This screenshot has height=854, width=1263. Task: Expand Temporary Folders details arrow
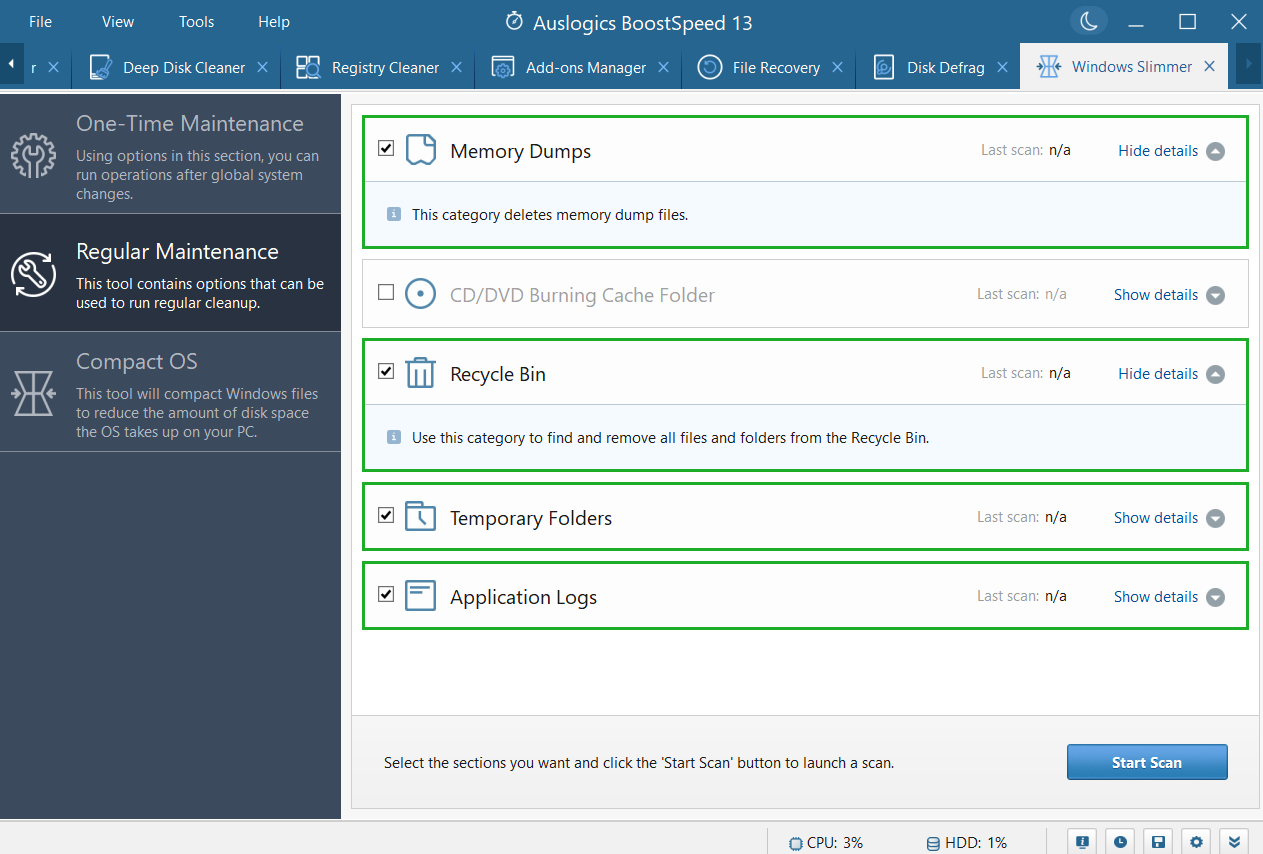pyautogui.click(x=1215, y=519)
